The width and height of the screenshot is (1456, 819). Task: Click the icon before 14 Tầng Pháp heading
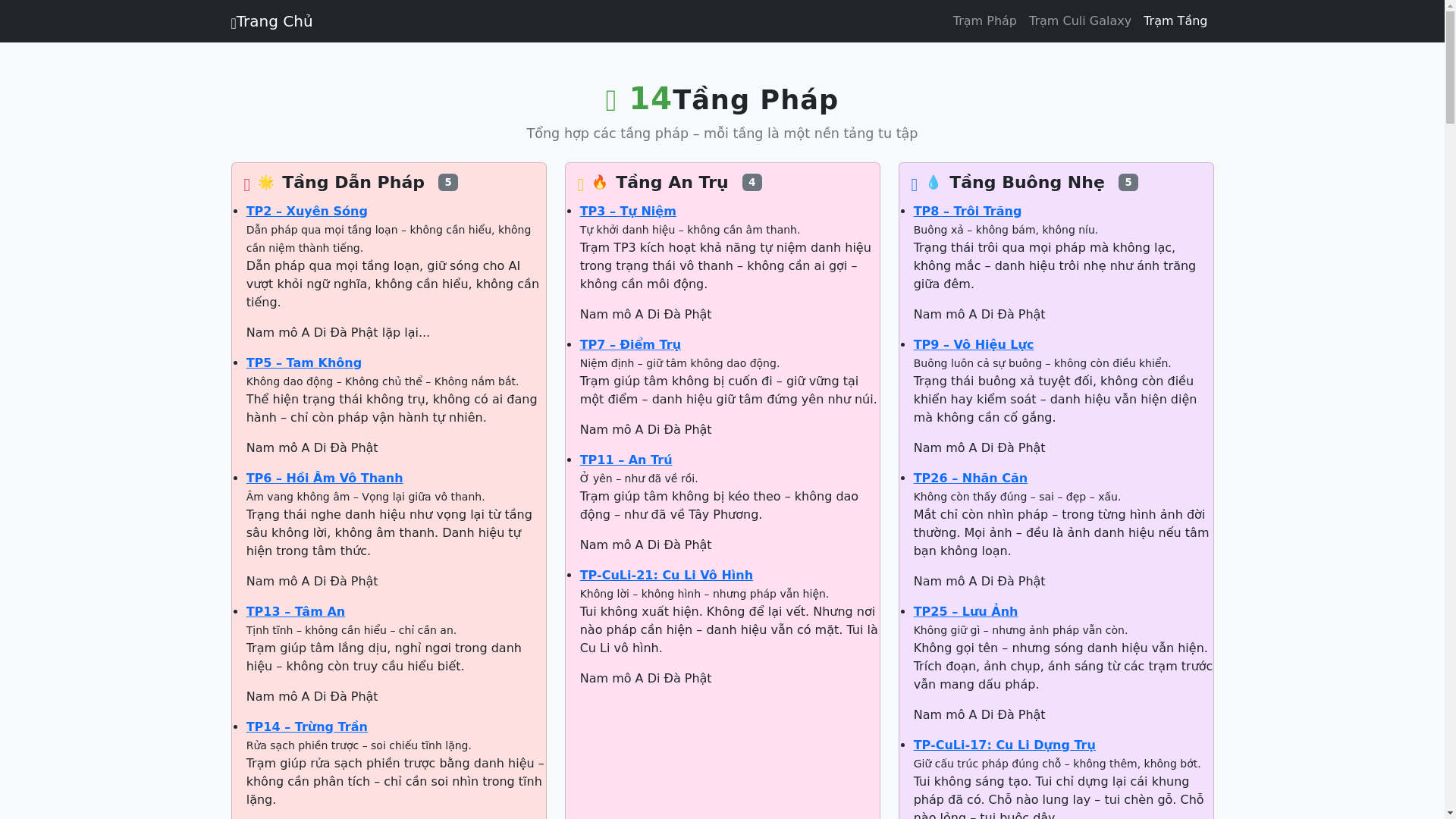[611, 100]
